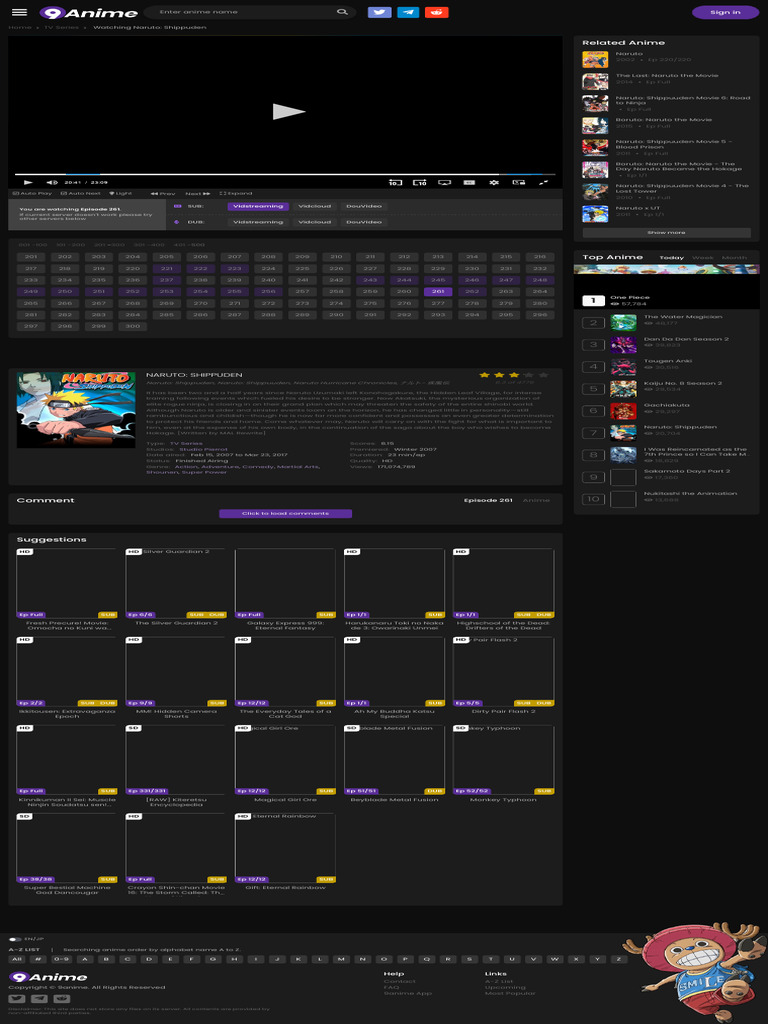Mute the video volume icon
The width and height of the screenshot is (768, 1024).
(x=52, y=183)
